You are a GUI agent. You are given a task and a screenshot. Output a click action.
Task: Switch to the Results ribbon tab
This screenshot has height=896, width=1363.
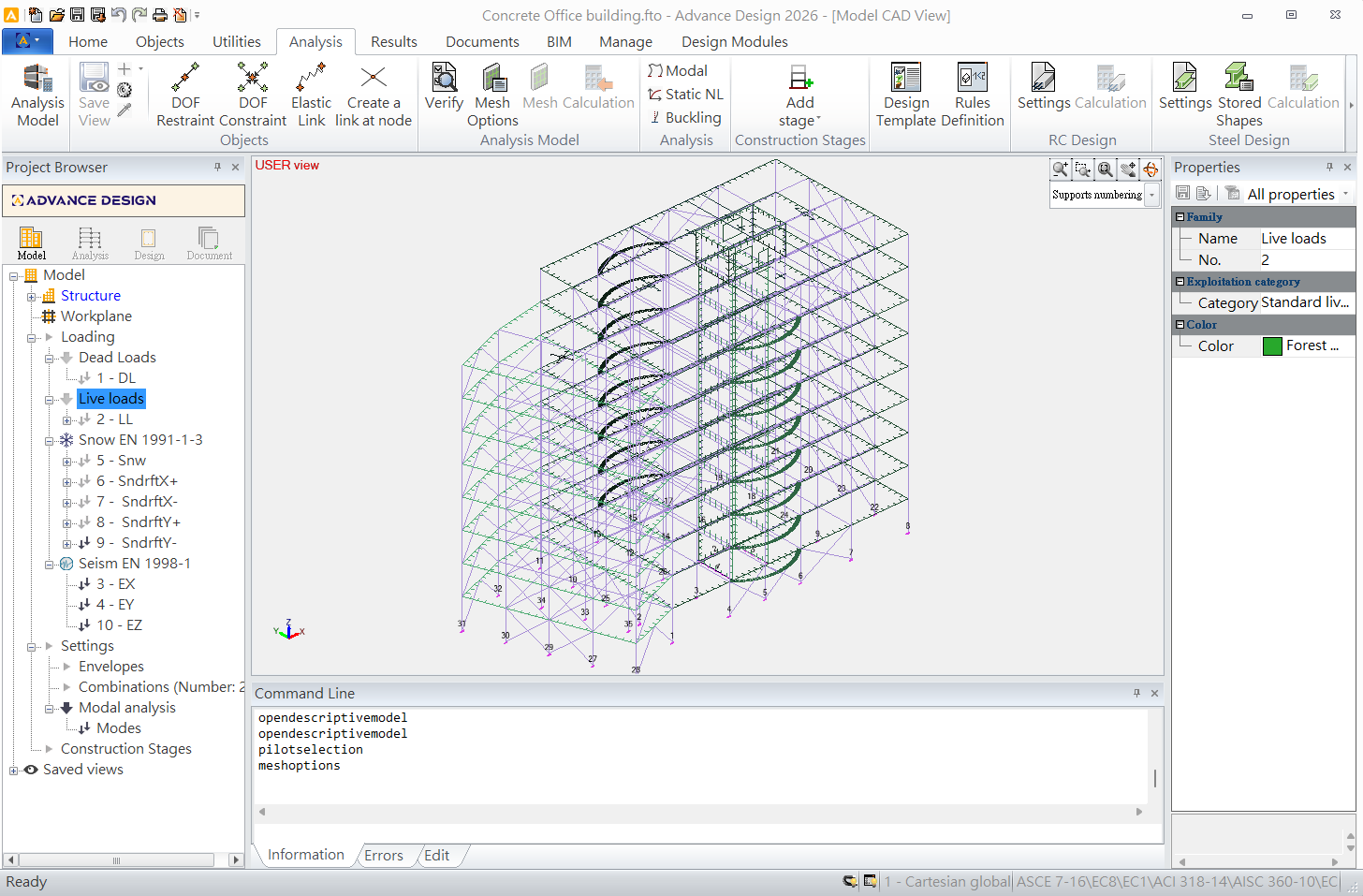(x=393, y=42)
